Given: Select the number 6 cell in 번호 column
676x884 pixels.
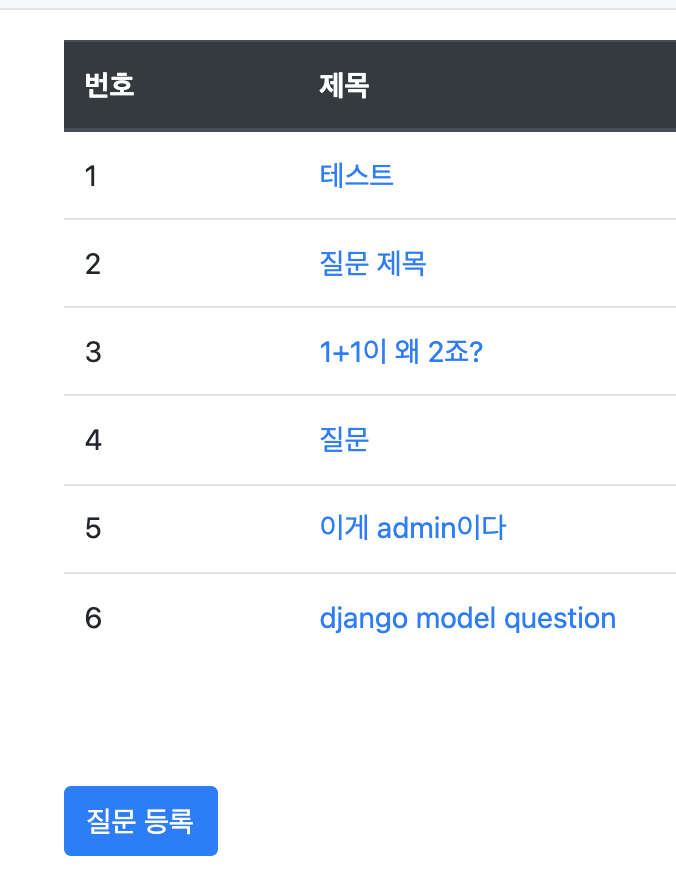Looking at the screenshot, I should point(93,618).
